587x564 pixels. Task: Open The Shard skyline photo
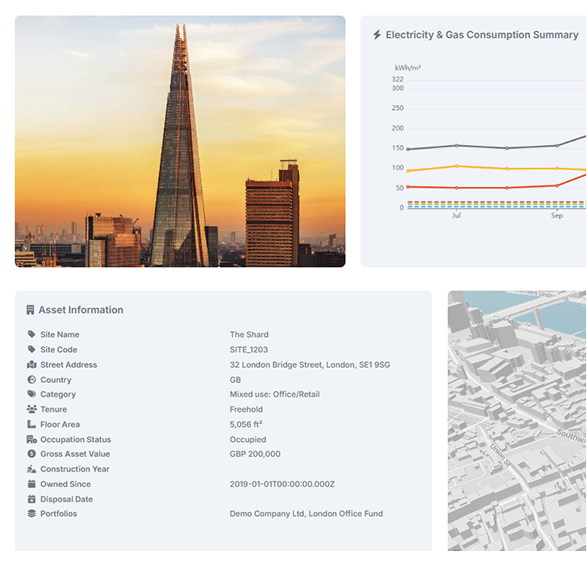[180, 141]
